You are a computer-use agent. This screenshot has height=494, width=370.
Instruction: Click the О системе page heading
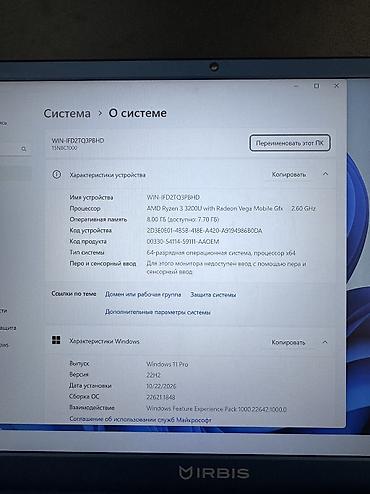tap(138, 113)
